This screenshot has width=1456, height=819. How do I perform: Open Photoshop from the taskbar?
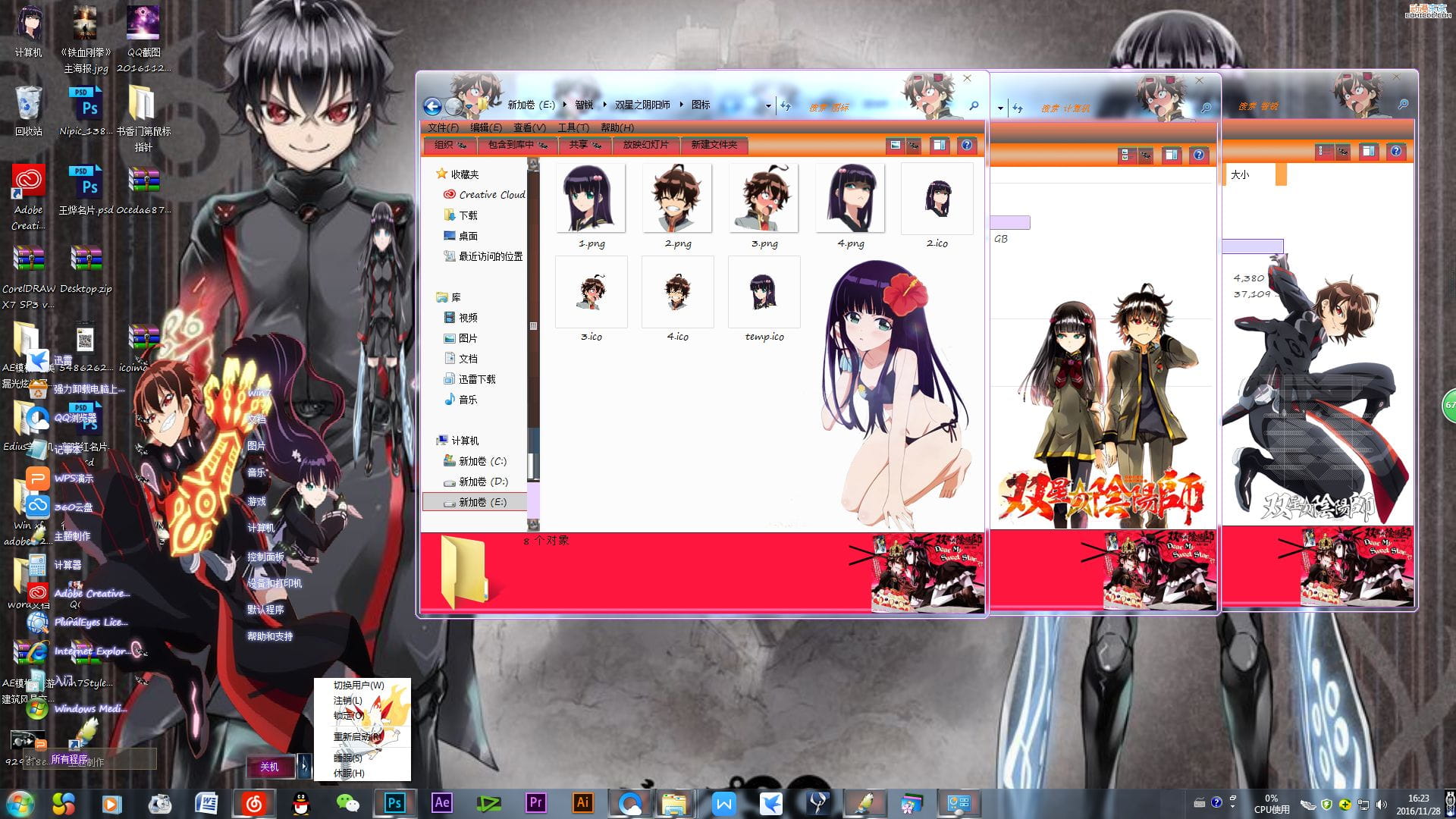tap(394, 802)
